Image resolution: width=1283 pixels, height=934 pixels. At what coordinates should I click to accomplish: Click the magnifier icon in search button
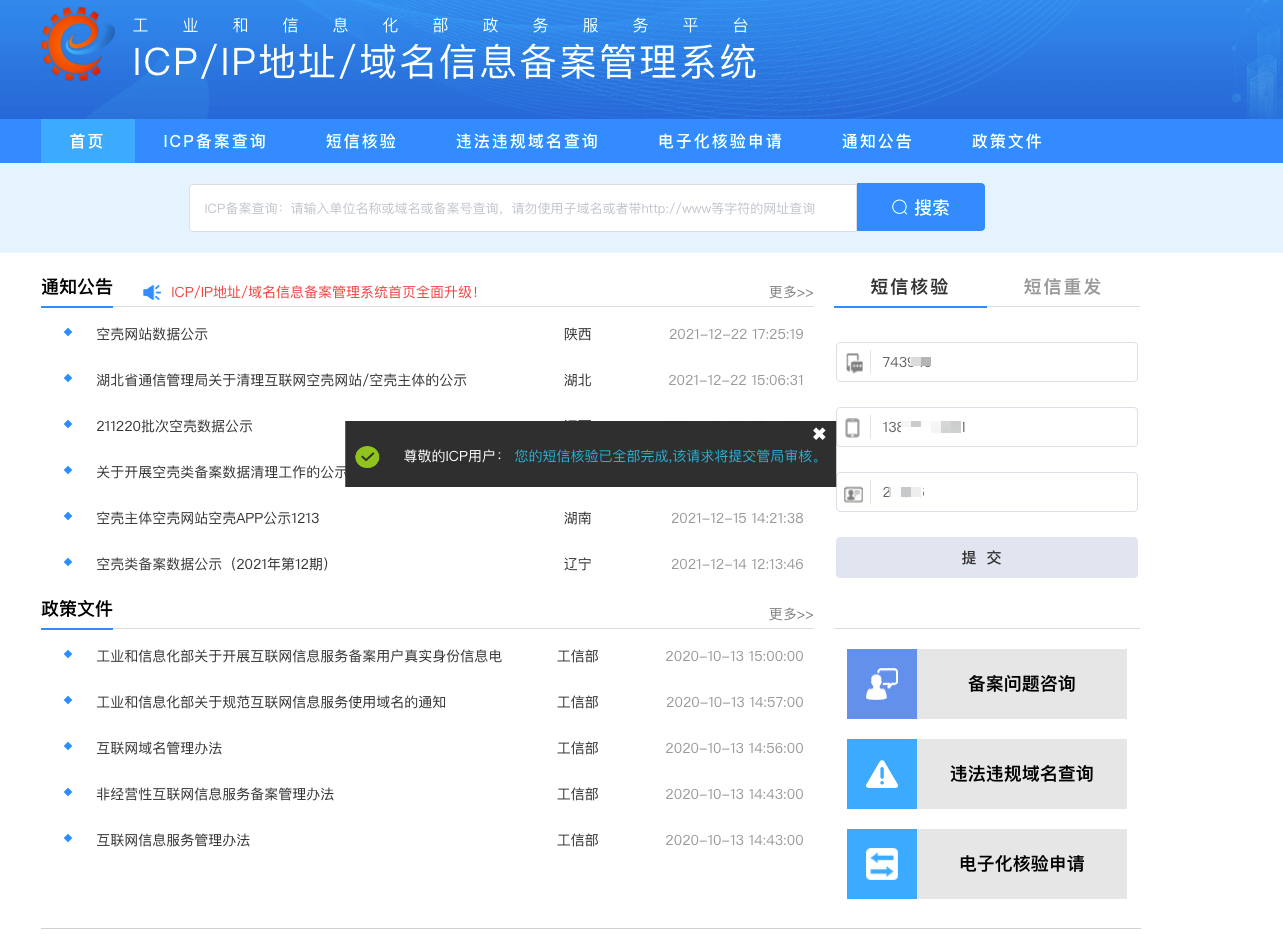tap(900, 207)
